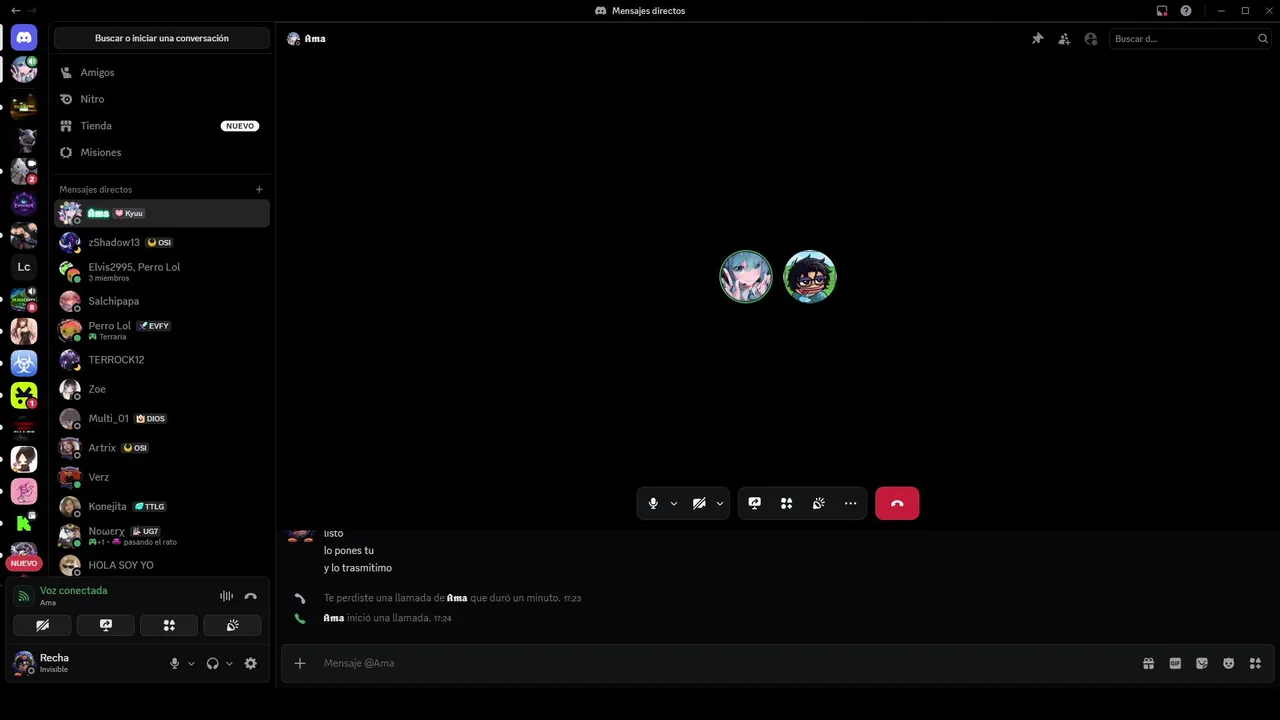The width and height of the screenshot is (1280, 720).
Task: Open conversation with TERROCK12
Action: click(x=162, y=359)
